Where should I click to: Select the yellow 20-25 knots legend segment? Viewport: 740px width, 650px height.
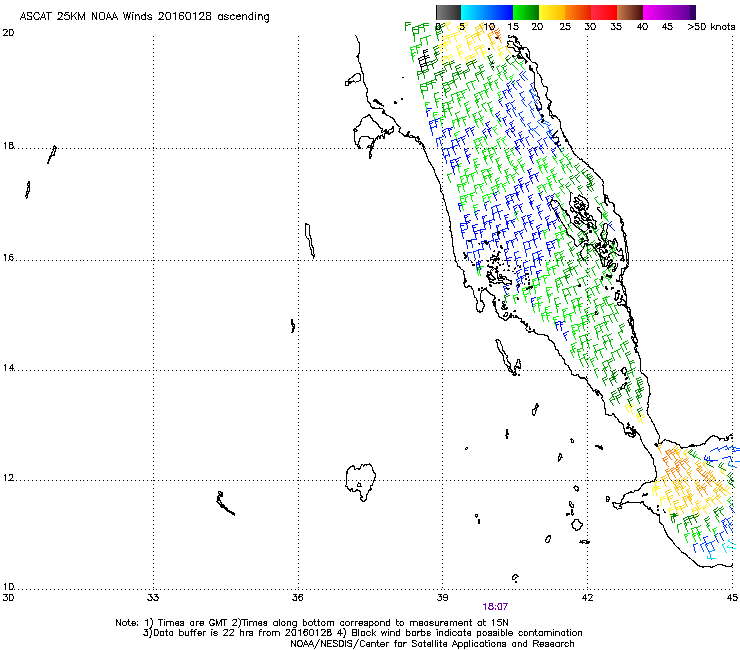click(x=552, y=12)
